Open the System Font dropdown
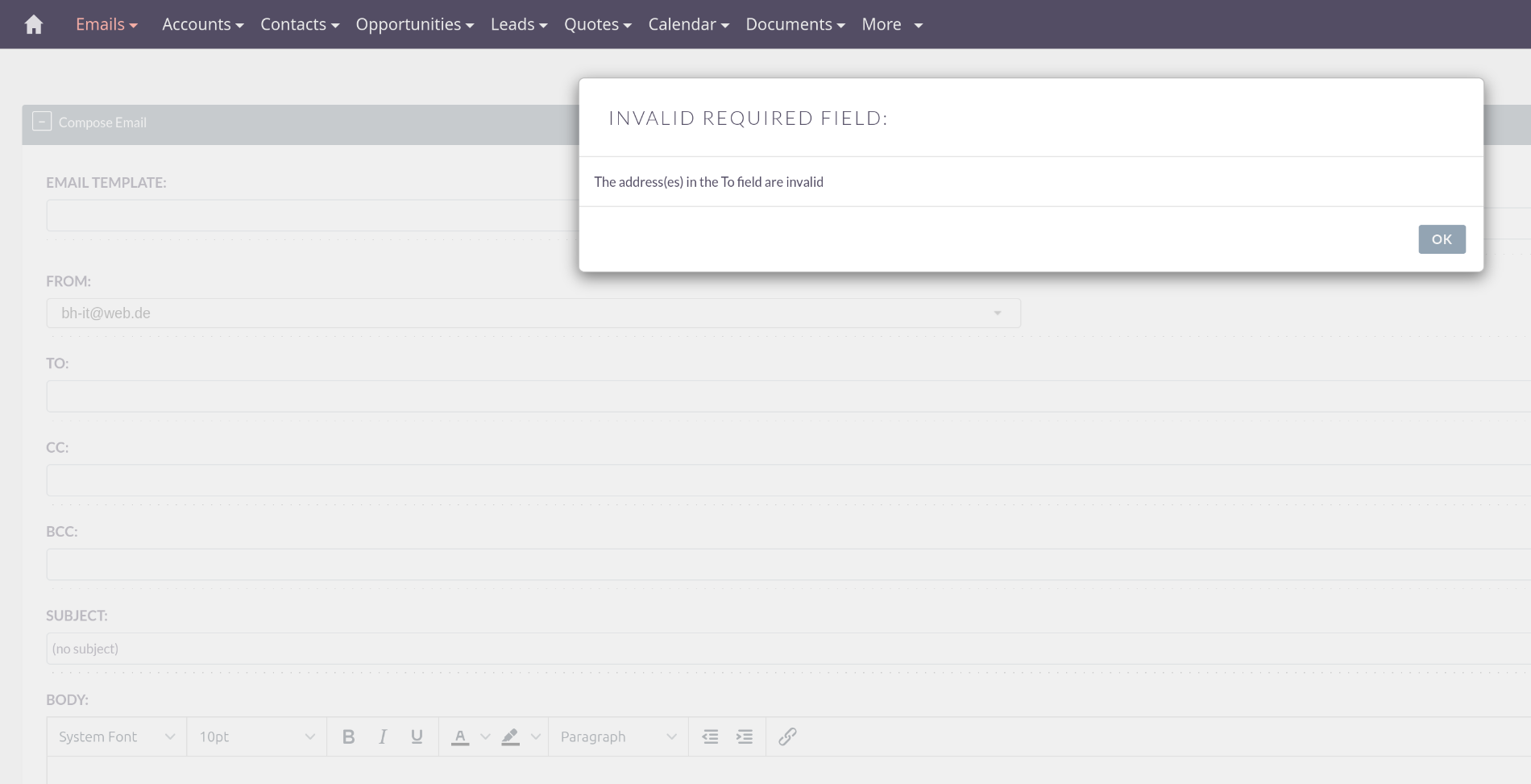 [x=117, y=736]
